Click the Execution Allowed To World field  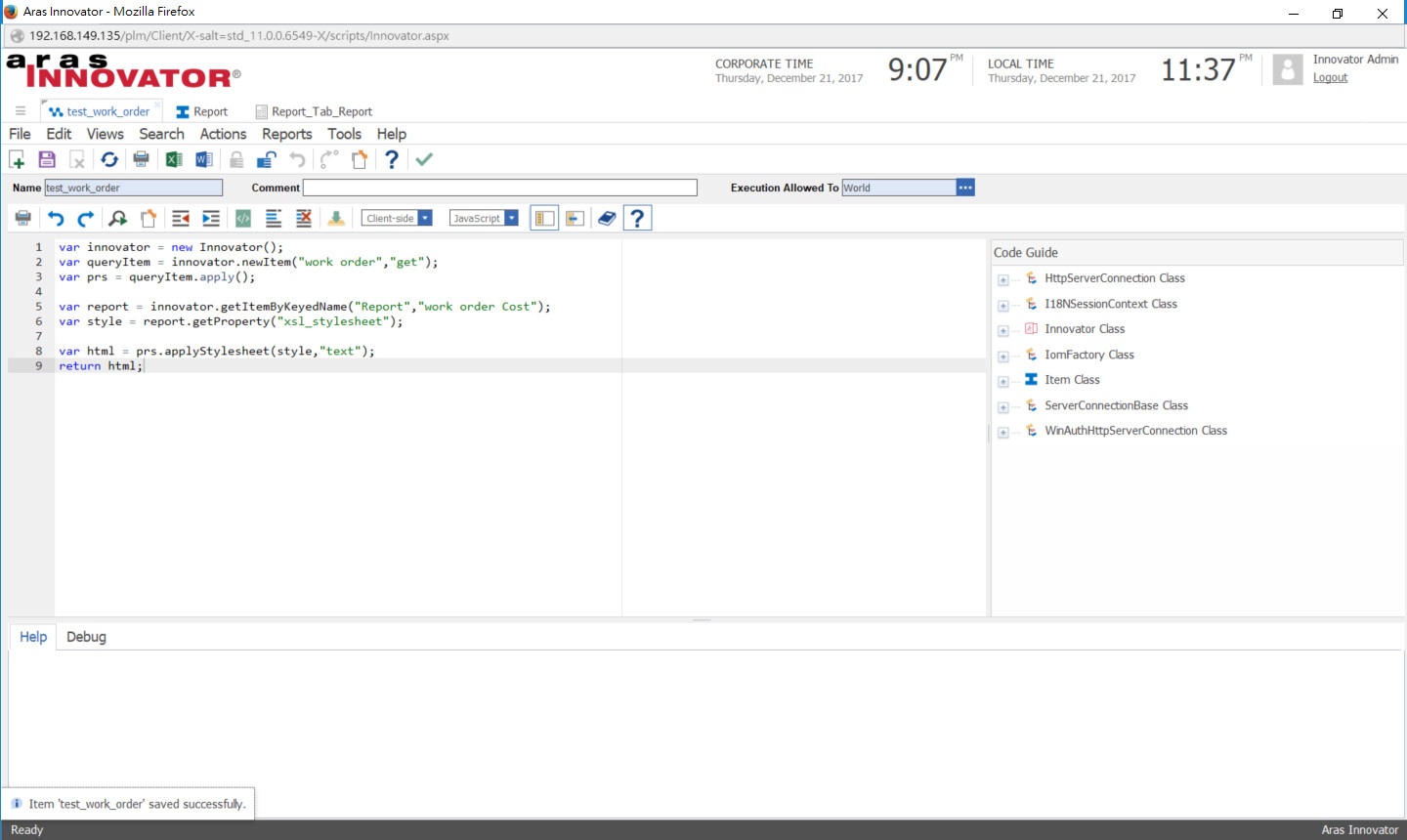pos(899,188)
